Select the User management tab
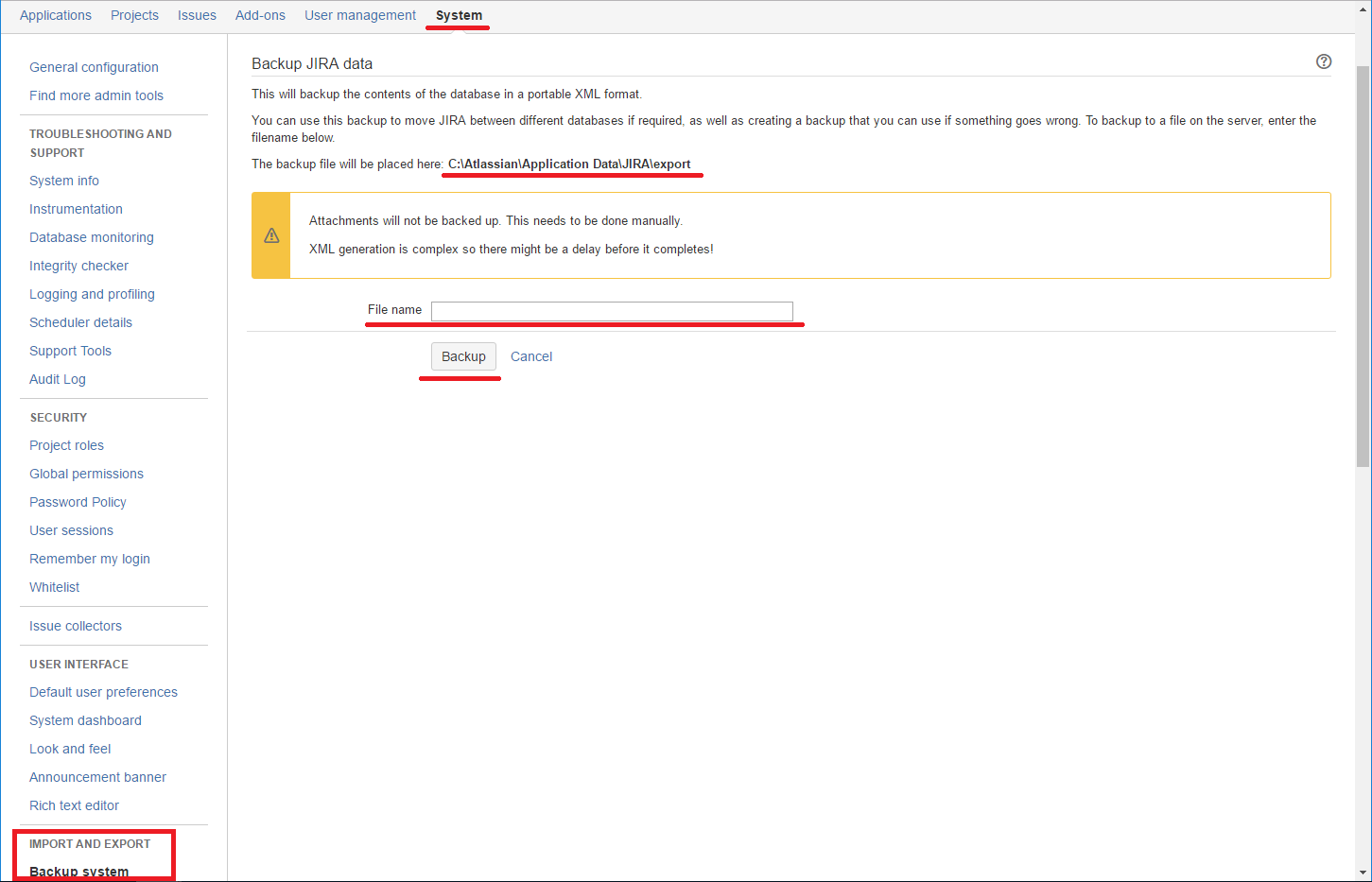This screenshot has height=882, width=1372. coord(360,15)
